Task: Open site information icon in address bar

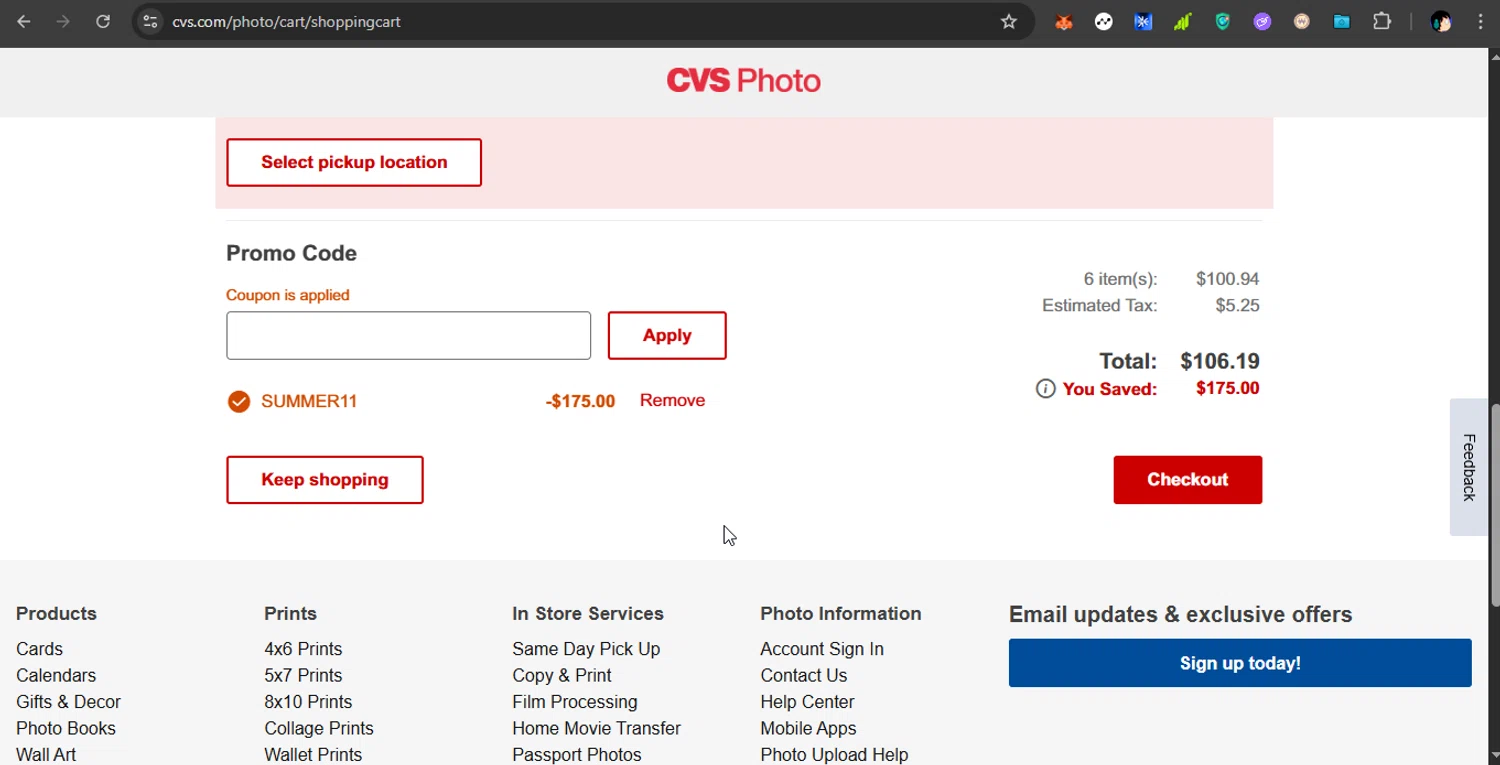Action: 150,21
